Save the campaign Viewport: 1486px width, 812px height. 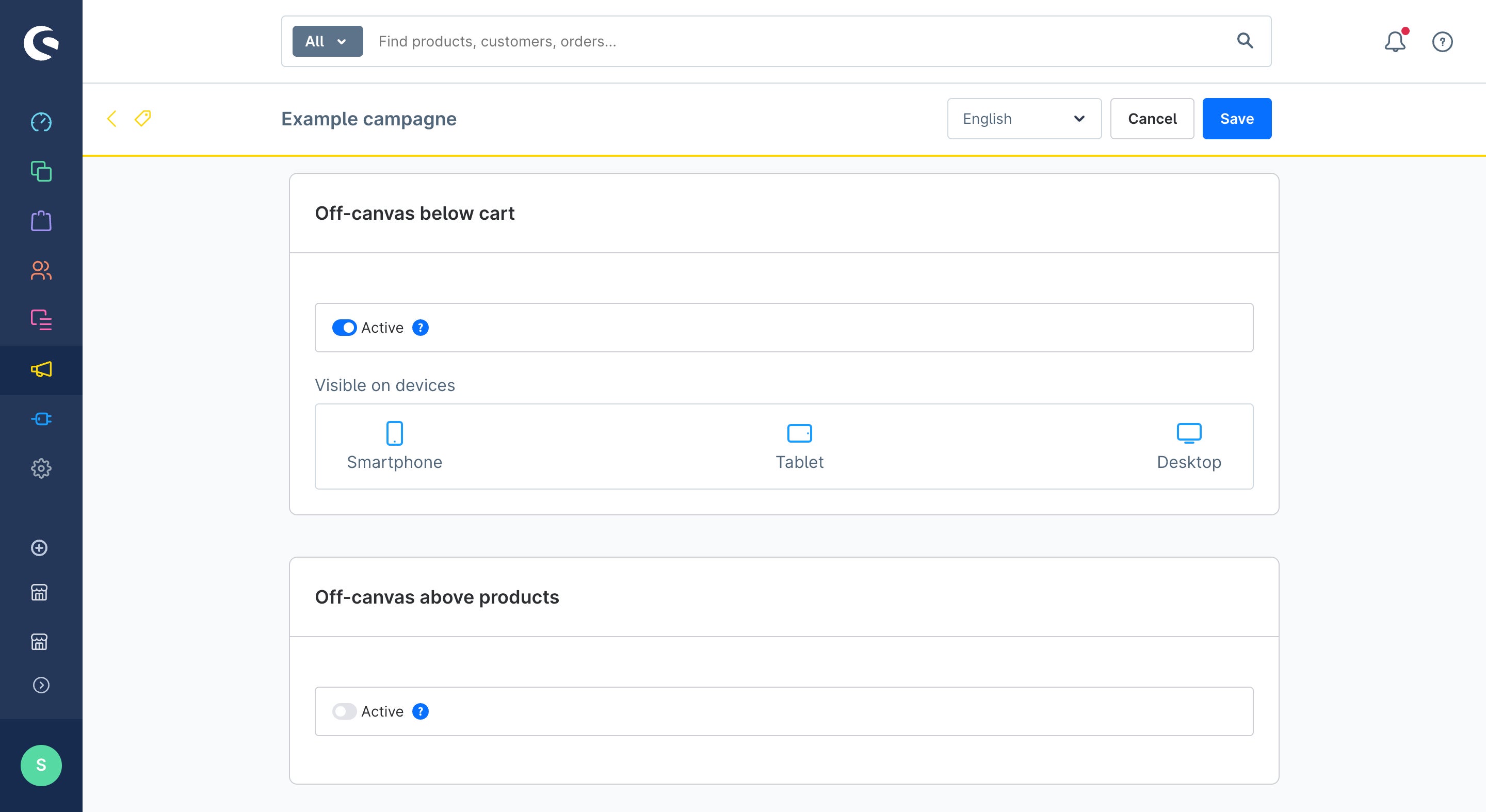point(1237,119)
